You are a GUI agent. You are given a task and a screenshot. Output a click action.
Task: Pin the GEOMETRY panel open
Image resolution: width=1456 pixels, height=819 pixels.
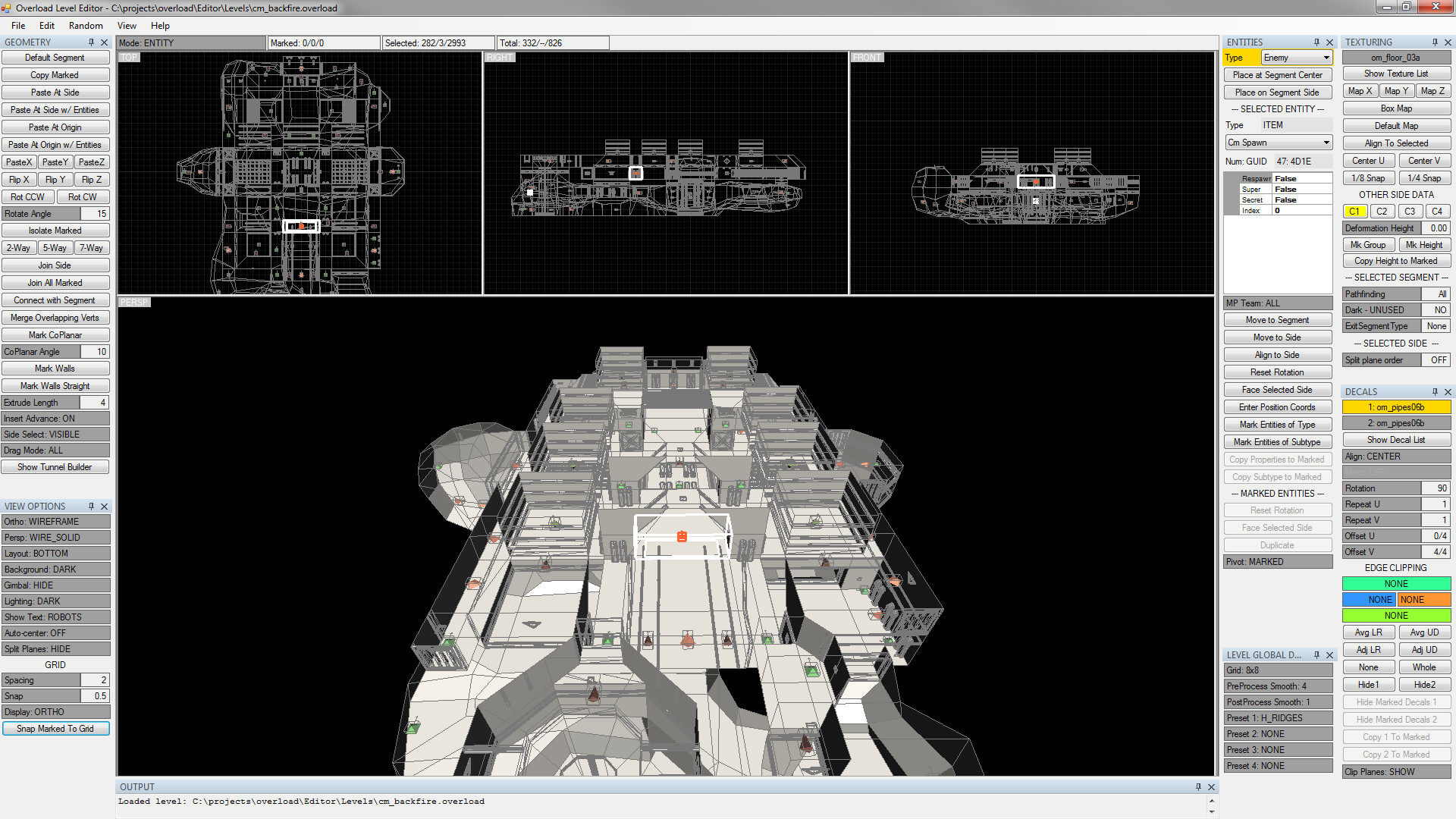(x=93, y=42)
